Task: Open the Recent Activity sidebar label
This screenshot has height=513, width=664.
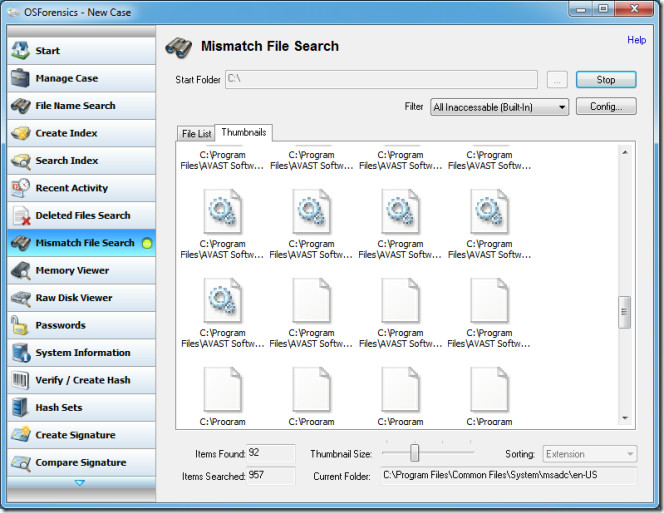Action: tap(72, 188)
